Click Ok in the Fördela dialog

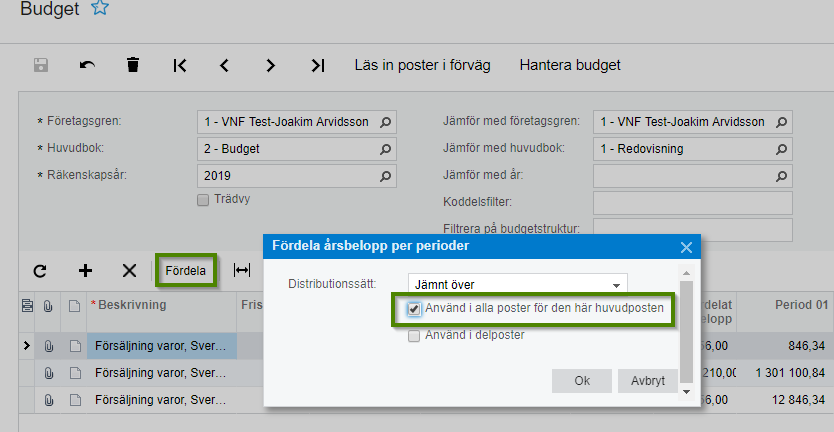(x=581, y=381)
